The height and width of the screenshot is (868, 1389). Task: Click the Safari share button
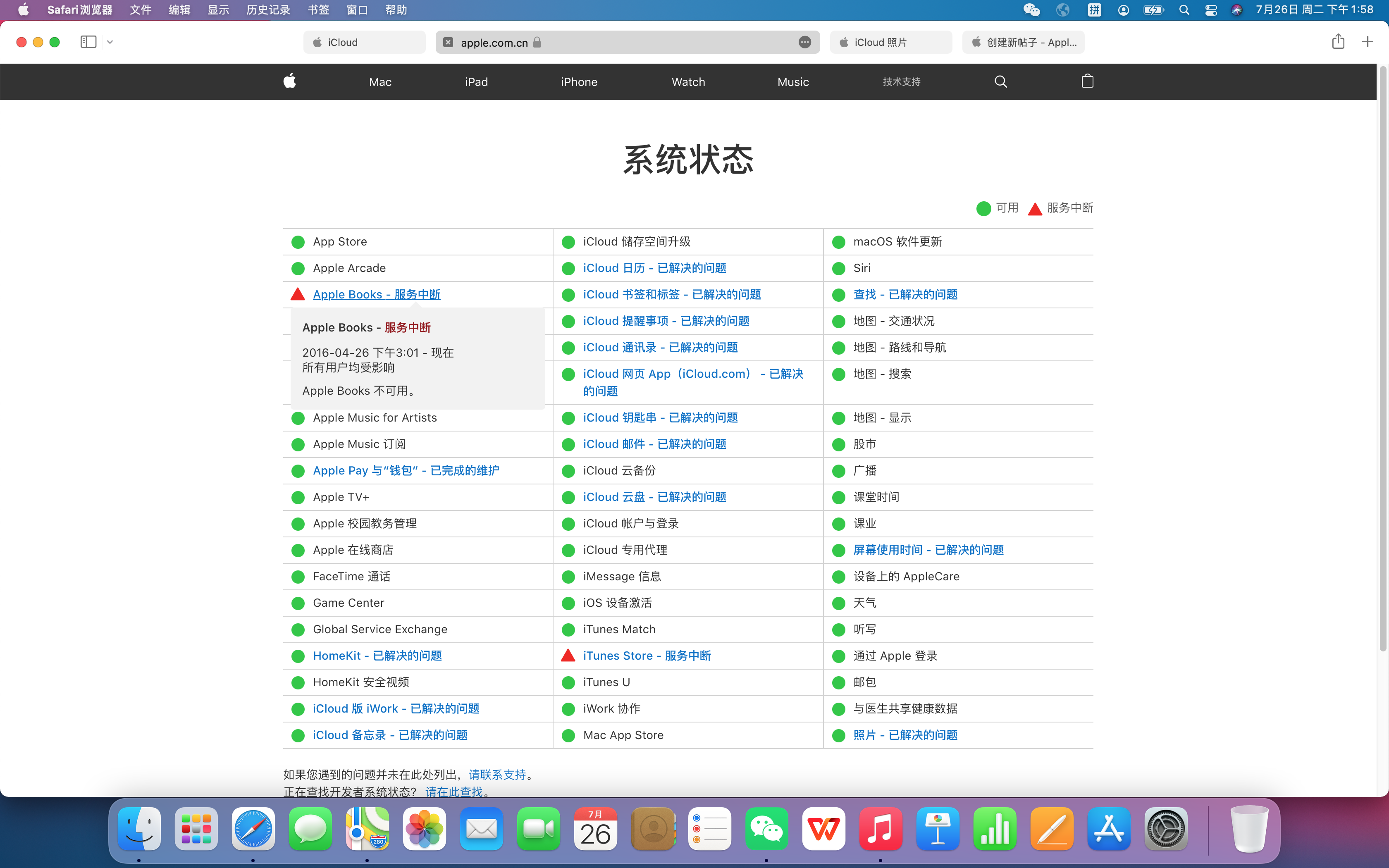coord(1338,42)
